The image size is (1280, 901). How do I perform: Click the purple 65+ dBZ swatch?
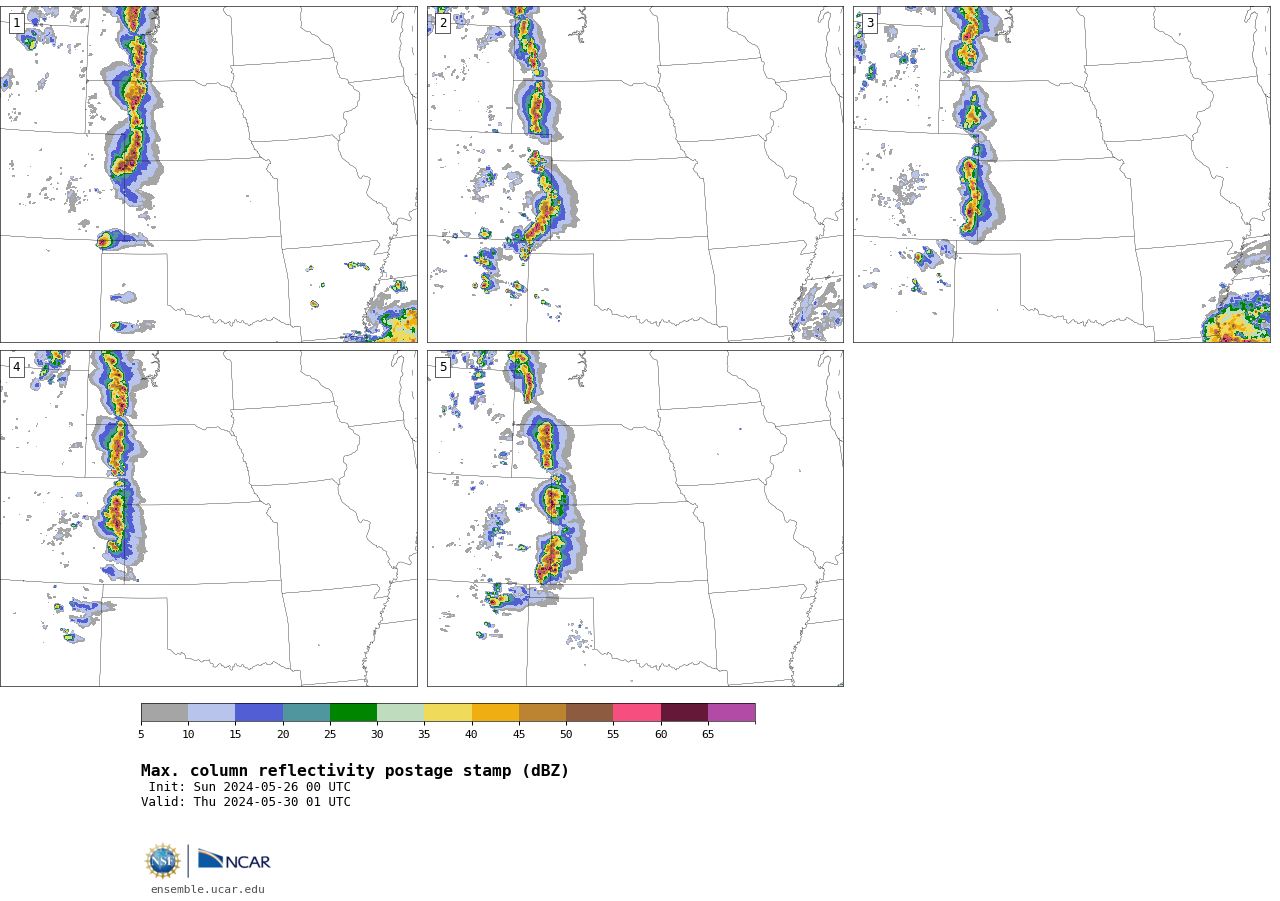pos(731,712)
